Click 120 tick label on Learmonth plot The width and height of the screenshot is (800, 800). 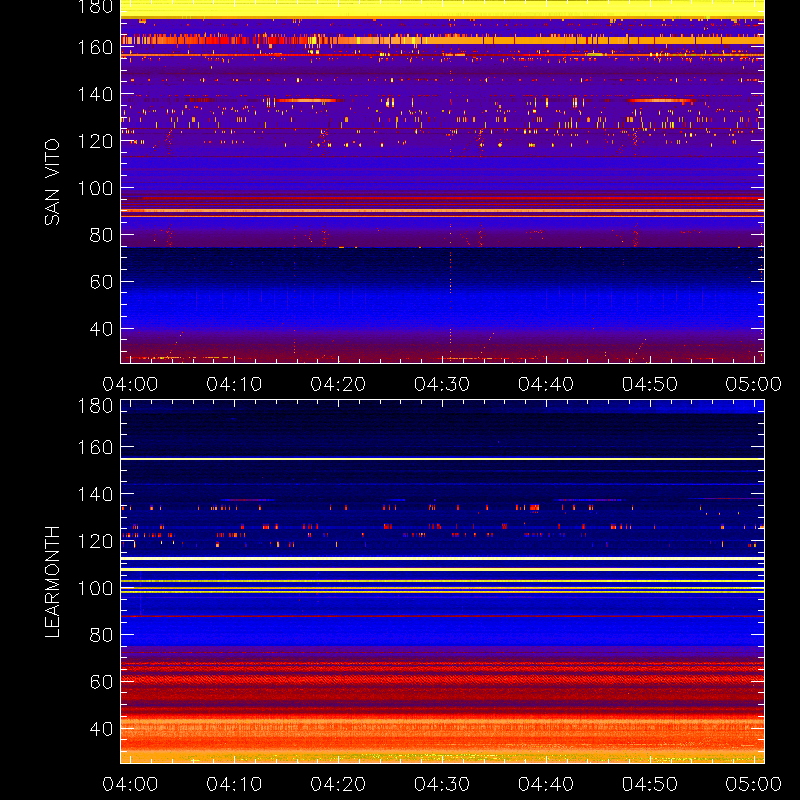pyautogui.click(x=95, y=541)
